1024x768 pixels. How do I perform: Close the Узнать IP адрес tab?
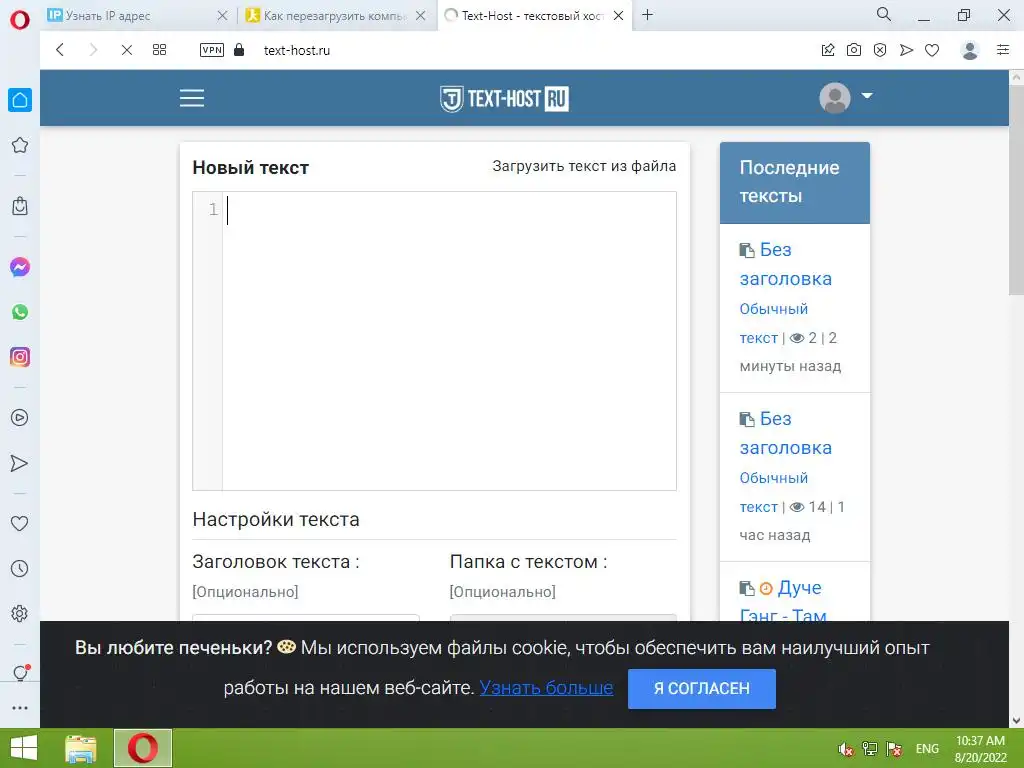tap(222, 16)
